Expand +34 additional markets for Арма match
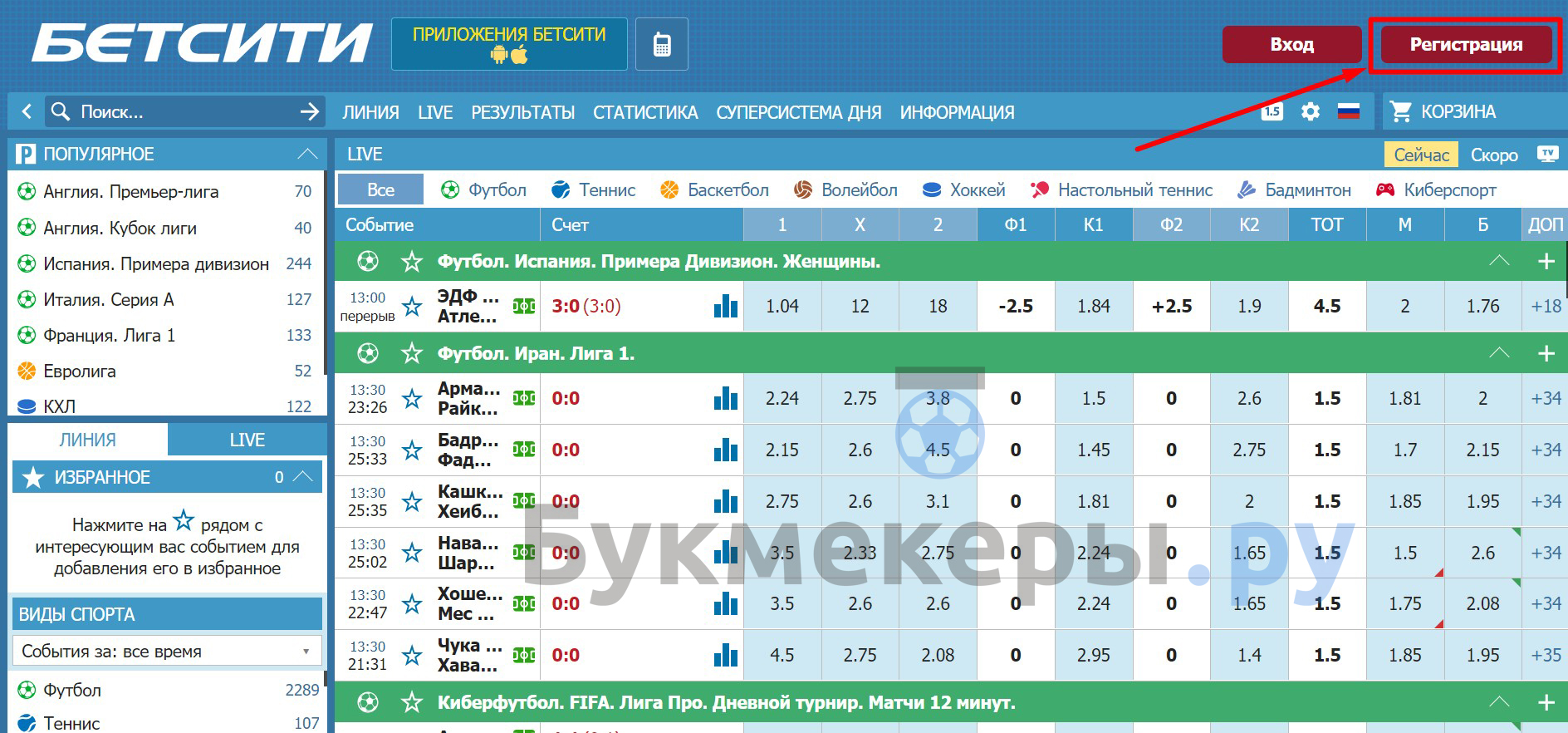Viewport: 1568px width, 733px height. [x=1546, y=398]
